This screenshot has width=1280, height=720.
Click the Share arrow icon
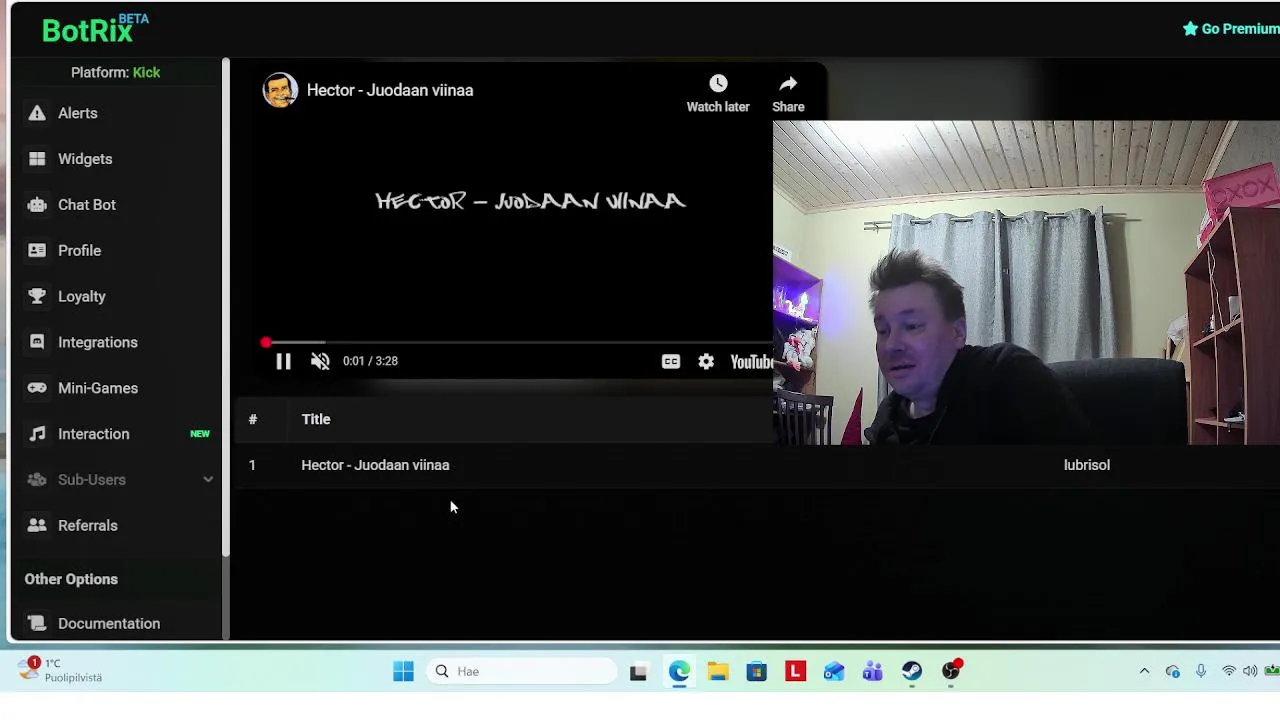(x=788, y=83)
